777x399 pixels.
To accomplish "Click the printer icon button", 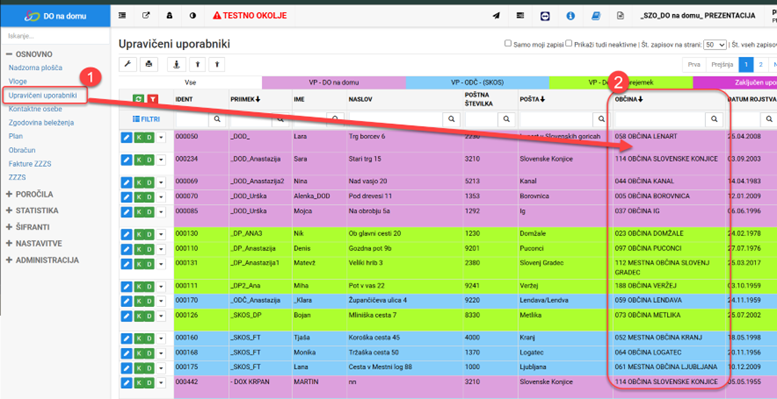I will tap(149, 64).
